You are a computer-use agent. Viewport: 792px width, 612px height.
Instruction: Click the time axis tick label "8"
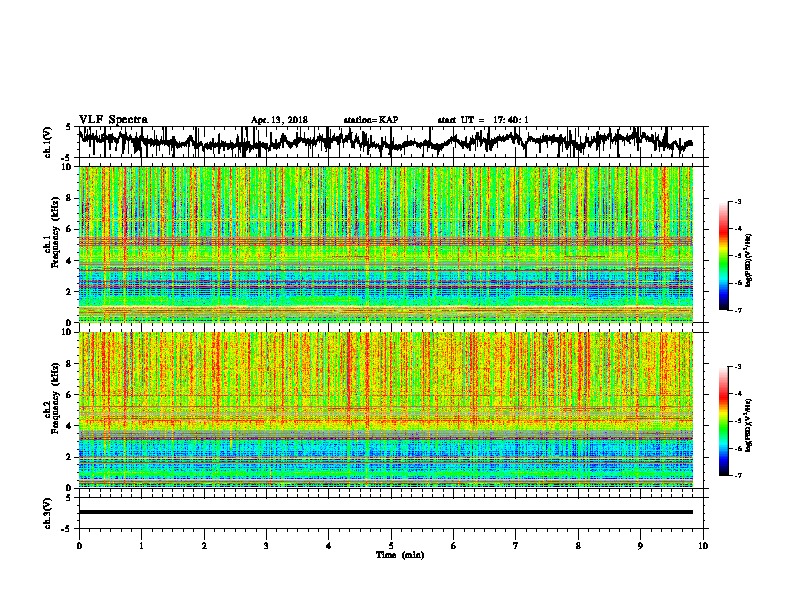578,546
